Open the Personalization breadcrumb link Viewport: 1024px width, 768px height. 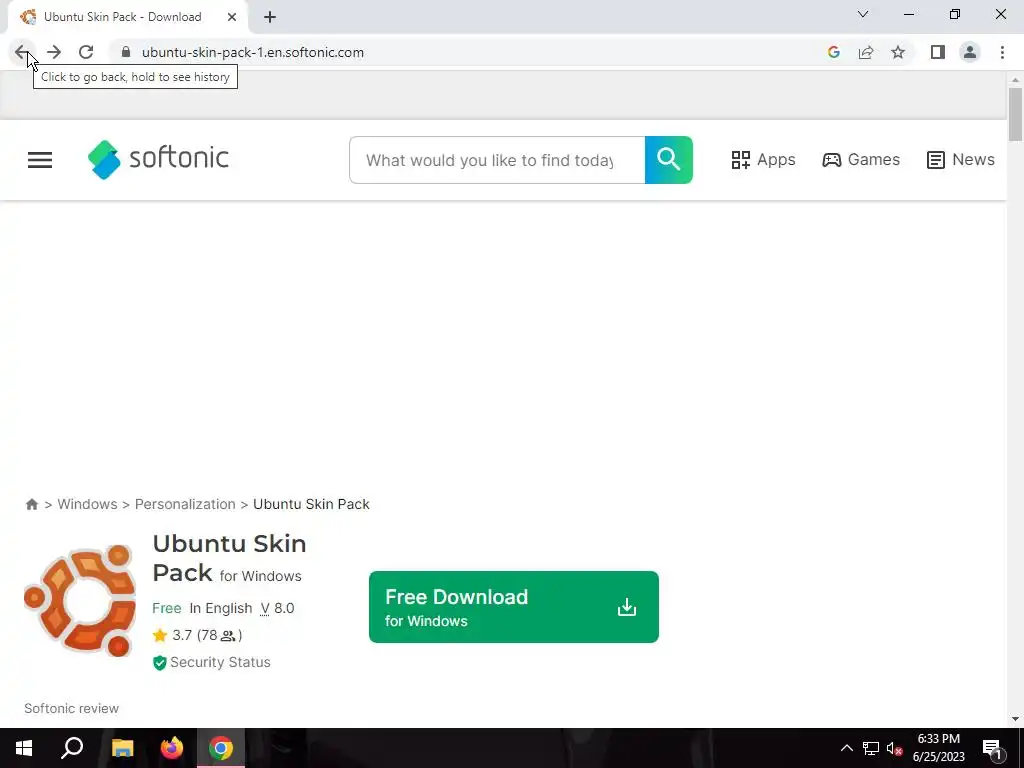point(185,504)
